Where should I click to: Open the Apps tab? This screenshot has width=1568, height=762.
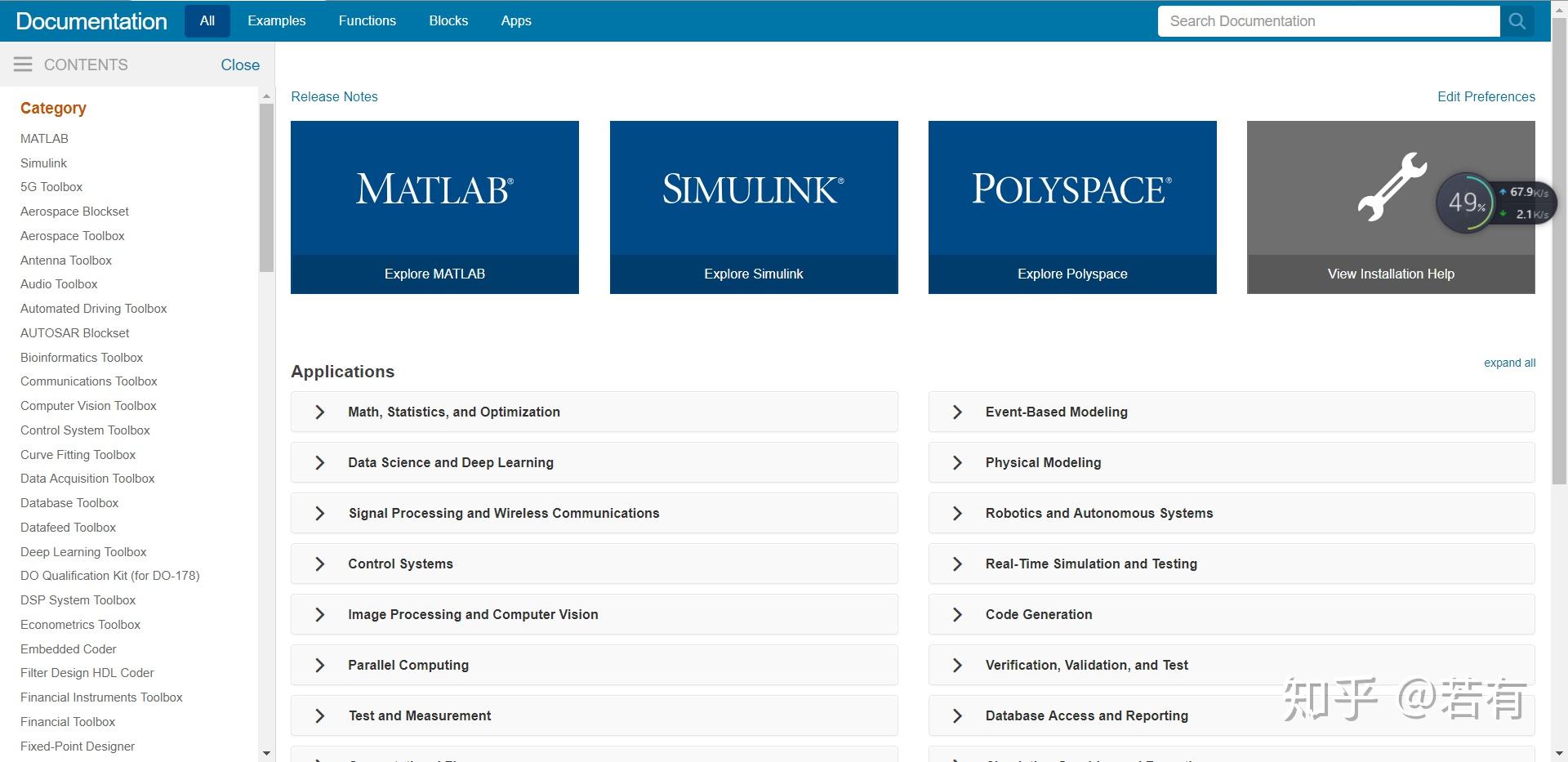tap(516, 21)
